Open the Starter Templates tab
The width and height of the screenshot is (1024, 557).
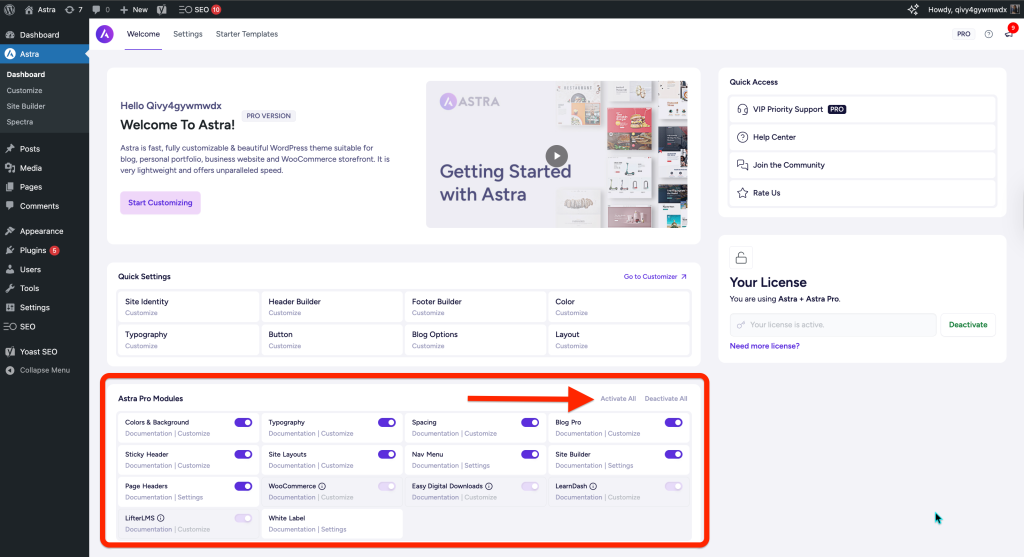click(x=246, y=34)
